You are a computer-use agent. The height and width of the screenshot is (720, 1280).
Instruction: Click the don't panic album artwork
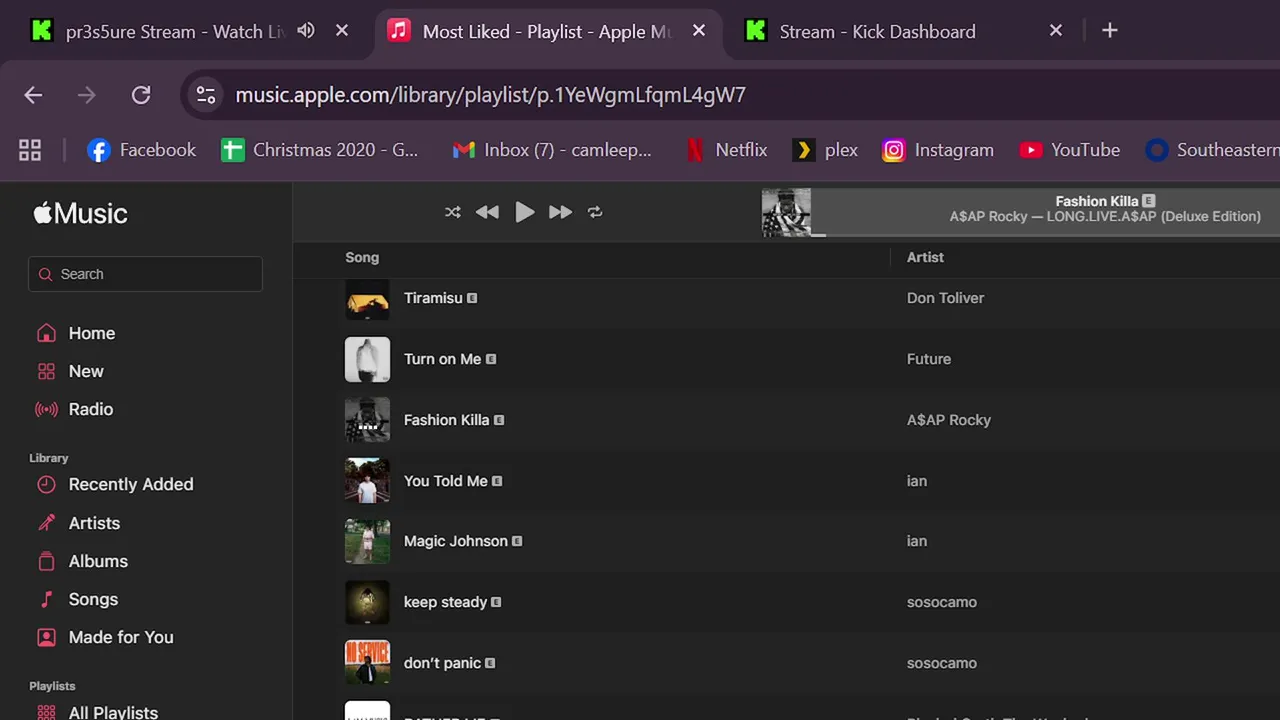click(367, 663)
